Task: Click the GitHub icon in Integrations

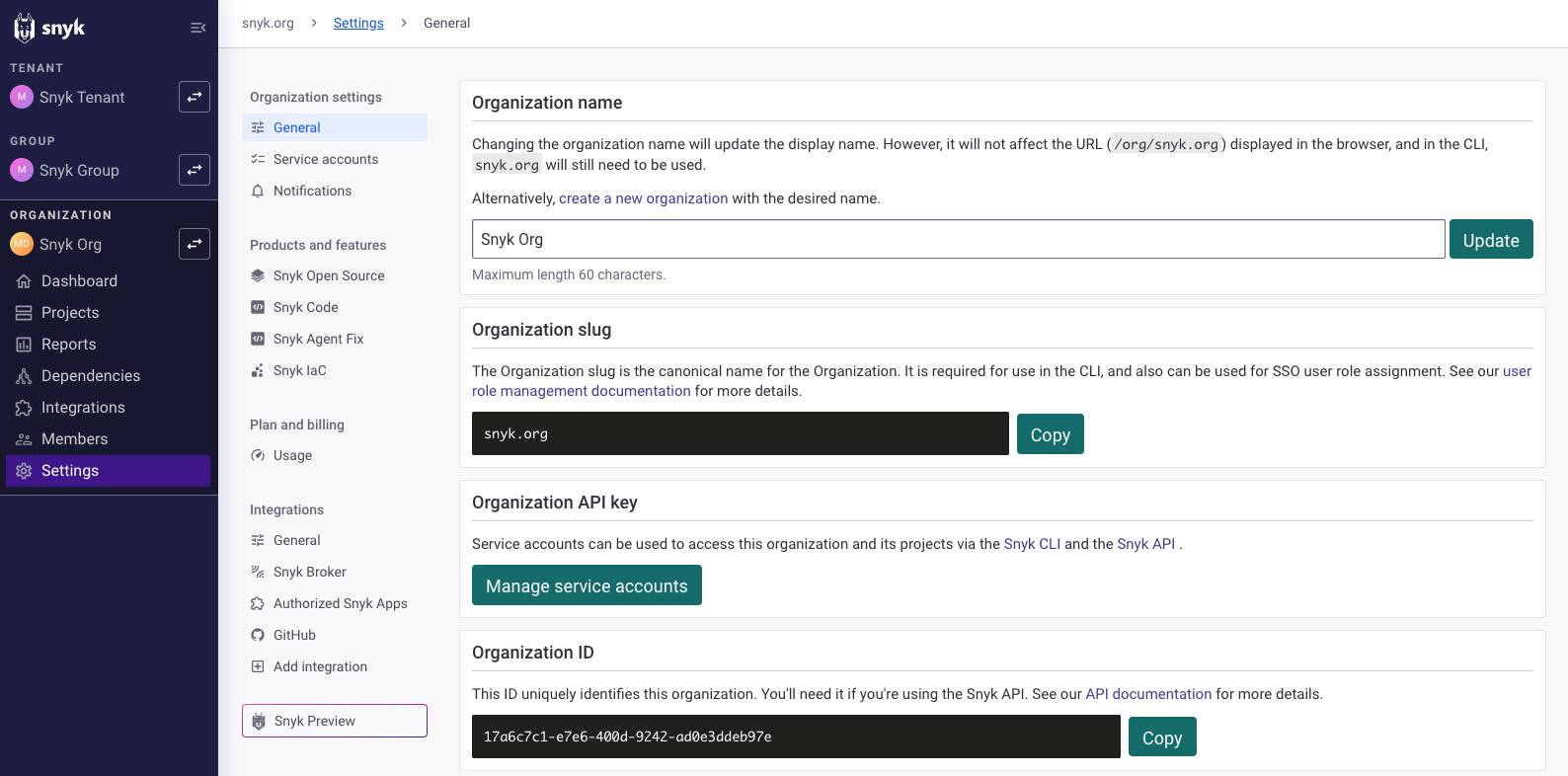Action: (x=258, y=635)
